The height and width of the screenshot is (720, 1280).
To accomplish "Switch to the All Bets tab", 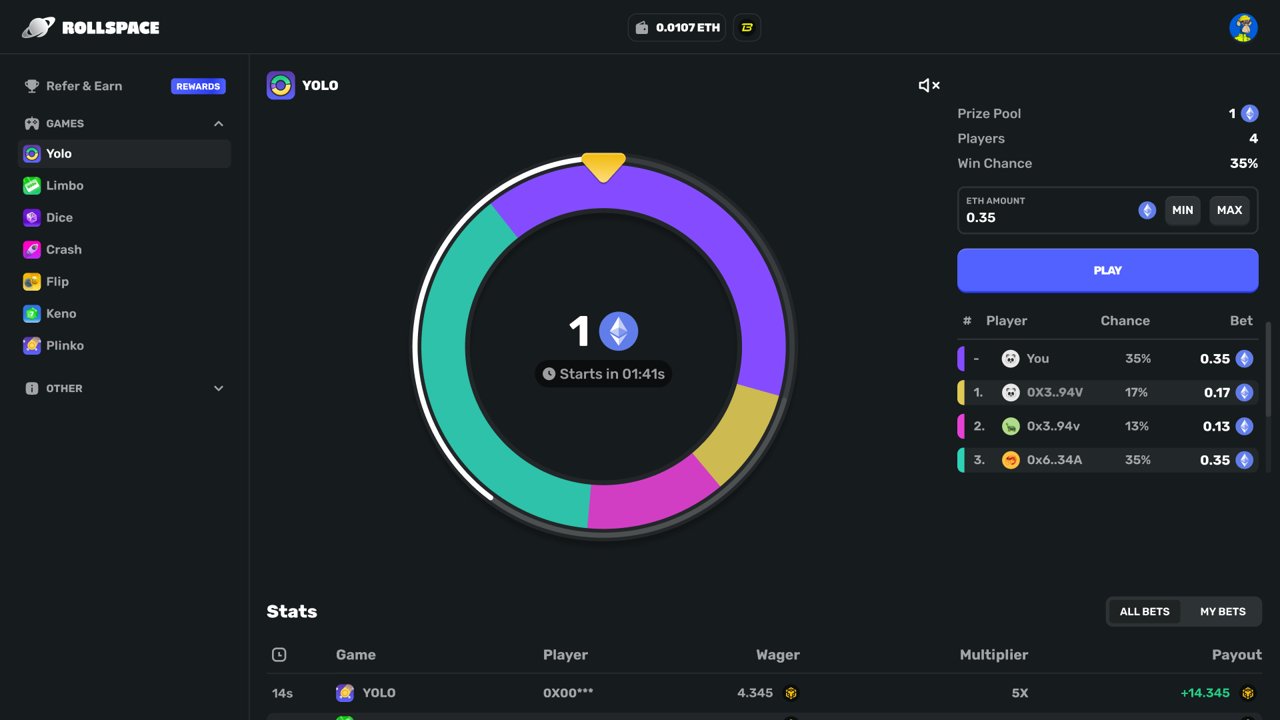I will pos(1144,611).
